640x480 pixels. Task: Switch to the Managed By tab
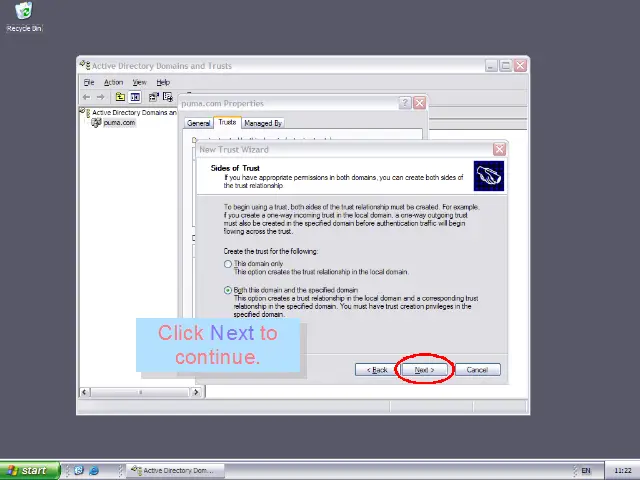coord(263,123)
